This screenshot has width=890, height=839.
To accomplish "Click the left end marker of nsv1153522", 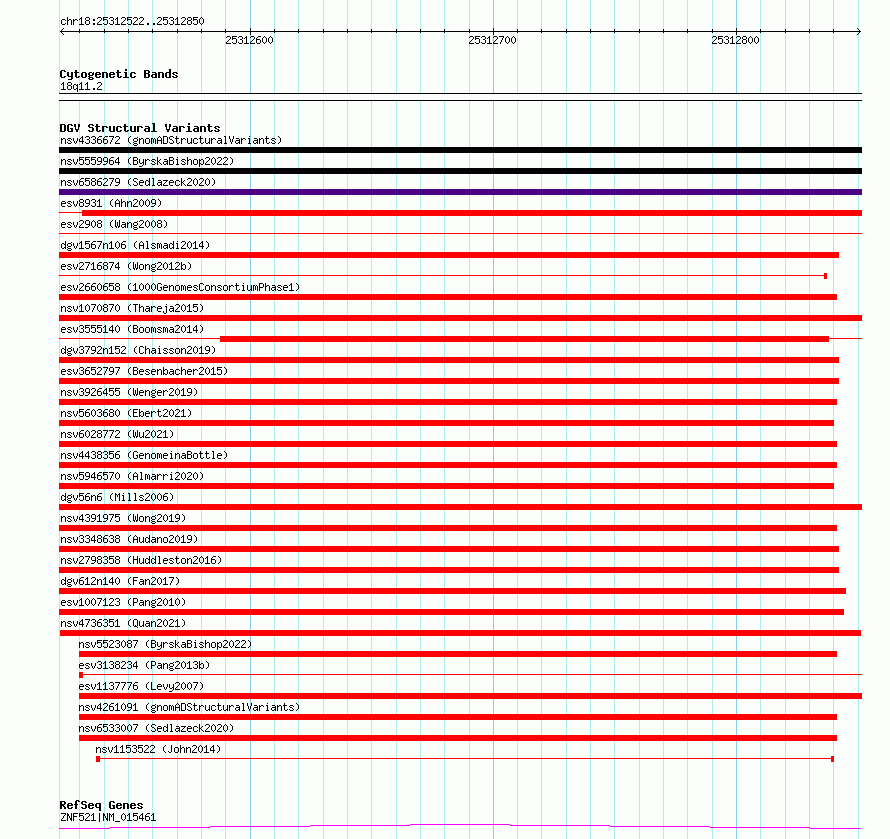I will 98,759.
